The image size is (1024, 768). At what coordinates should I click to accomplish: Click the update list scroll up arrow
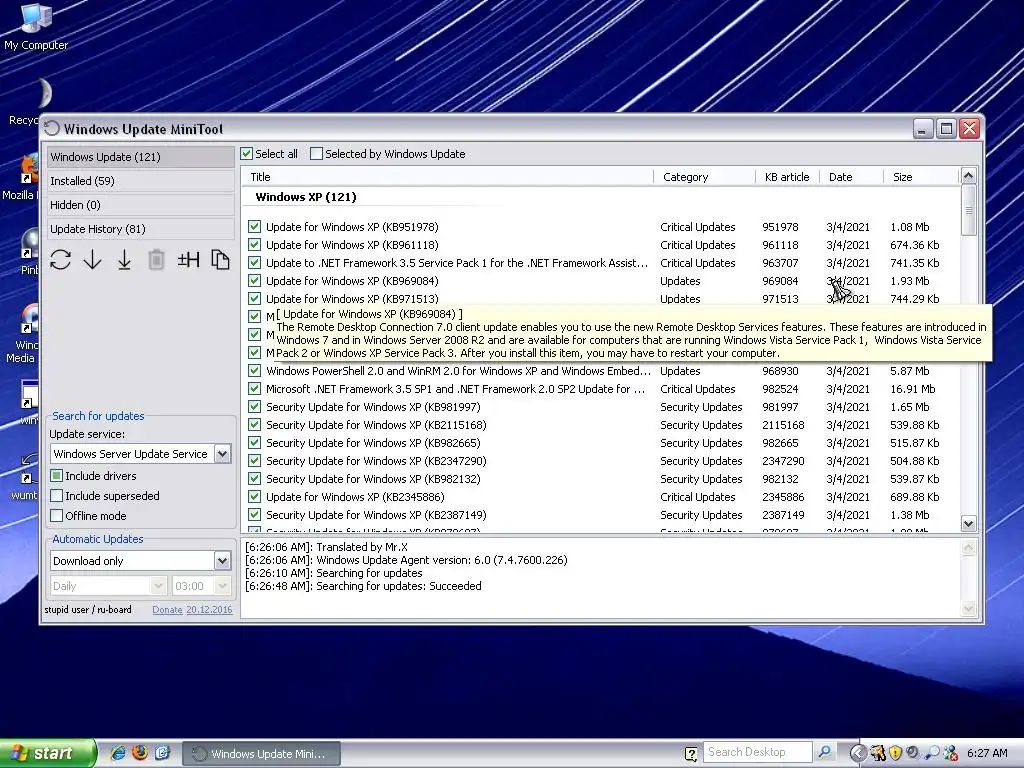point(968,175)
